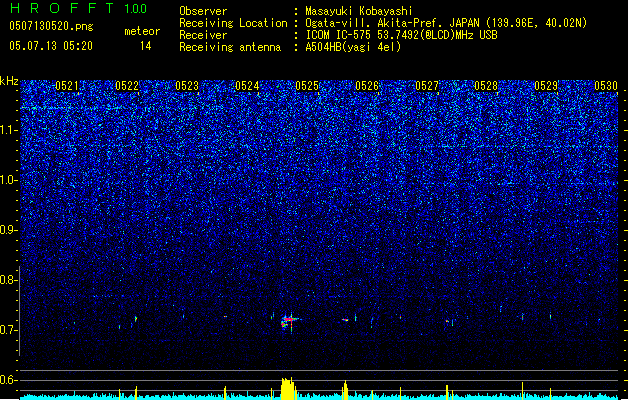Click the 0525 time marker
629x400 pixels.
point(307,86)
